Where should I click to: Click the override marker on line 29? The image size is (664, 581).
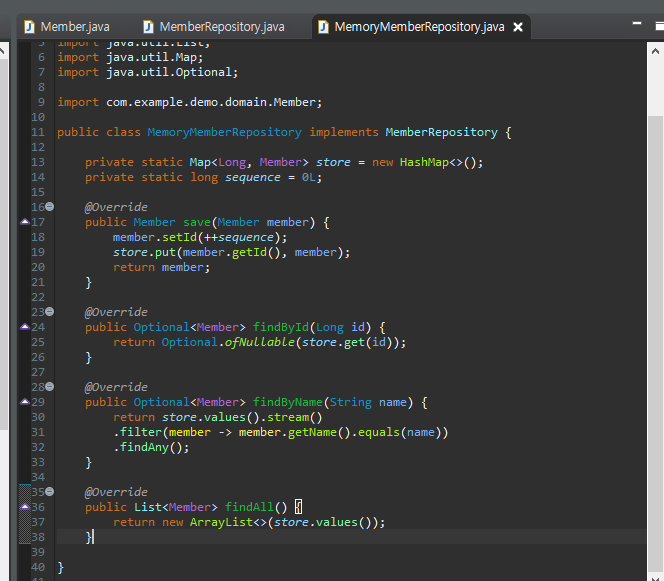(25, 401)
